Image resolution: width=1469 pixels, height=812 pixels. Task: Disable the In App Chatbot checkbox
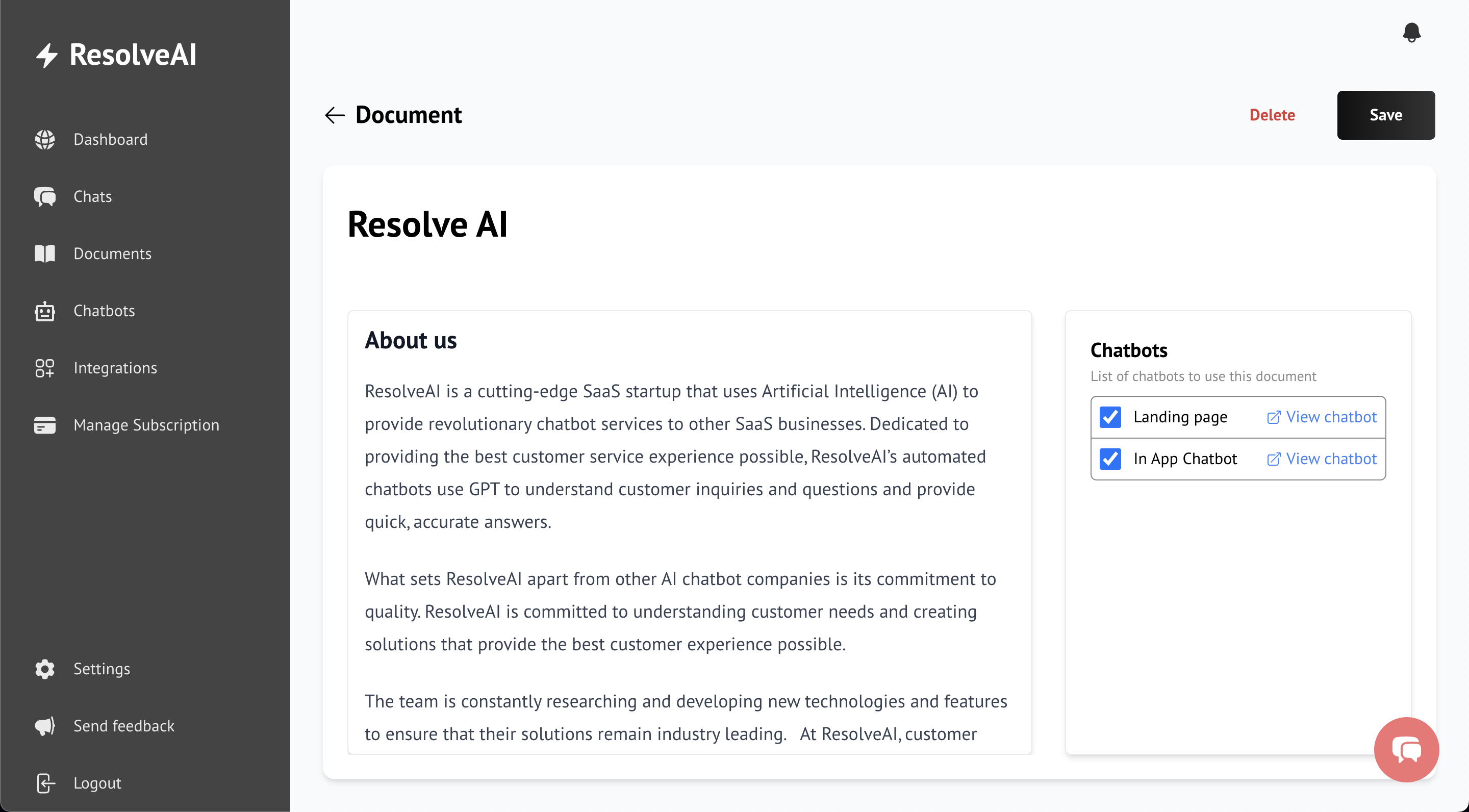click(x=1110, y=459)
